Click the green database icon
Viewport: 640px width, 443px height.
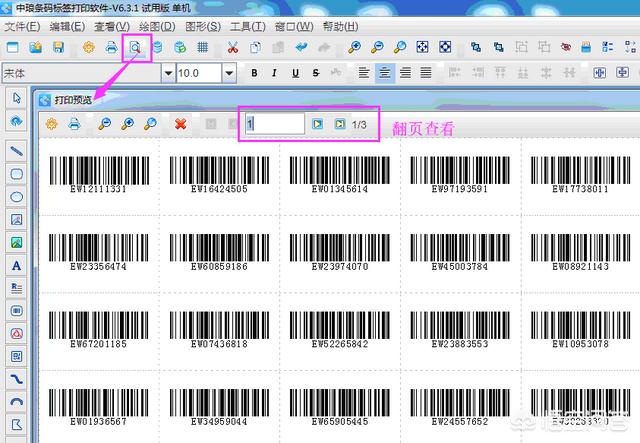click(x=180, y=47)
